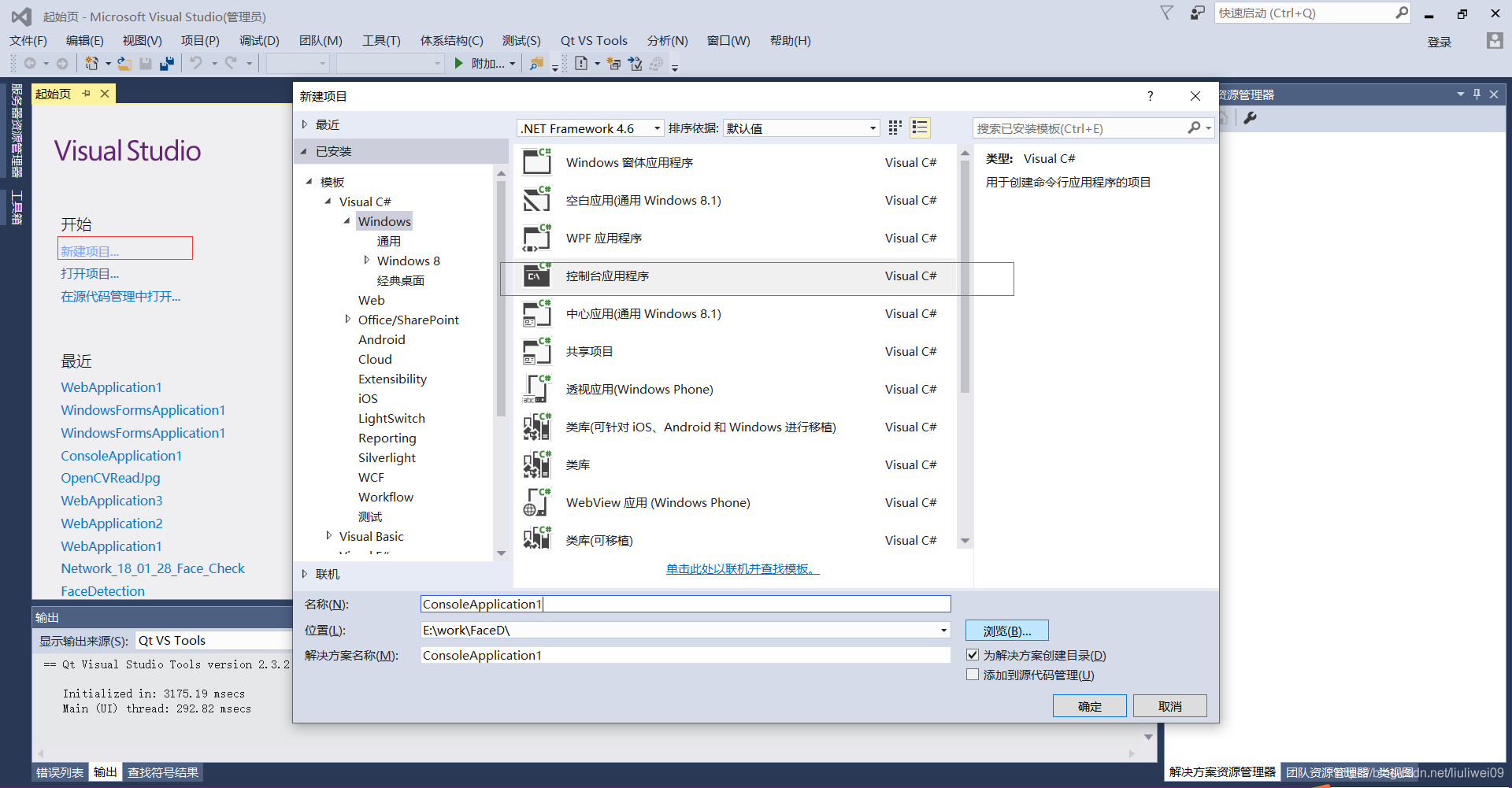Switch to 查找符号结果 tab
Screen dimensions: 1512x788
click(163, 772)
